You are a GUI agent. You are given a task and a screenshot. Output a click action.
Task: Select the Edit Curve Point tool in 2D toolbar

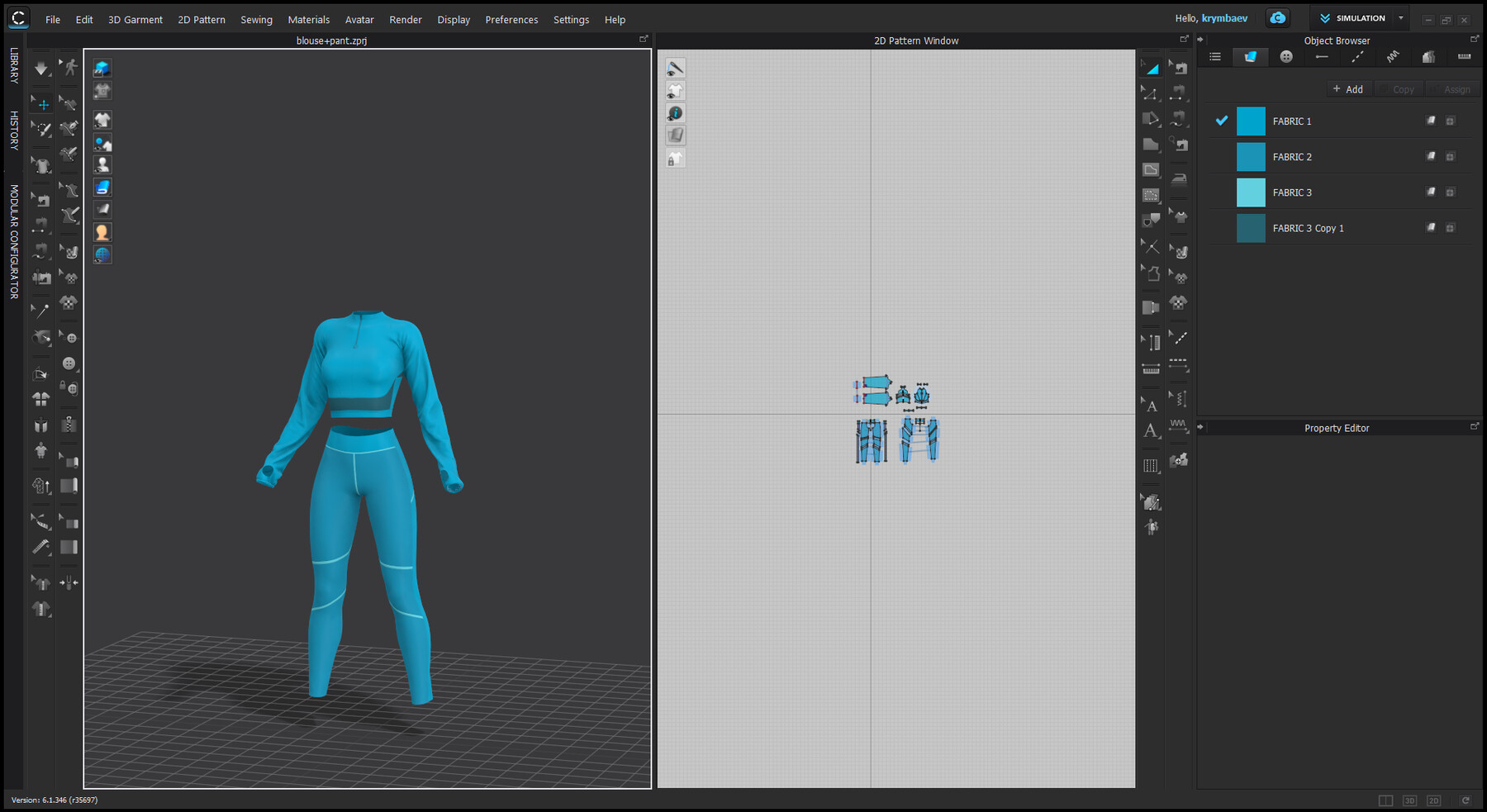click(1151, 94)
